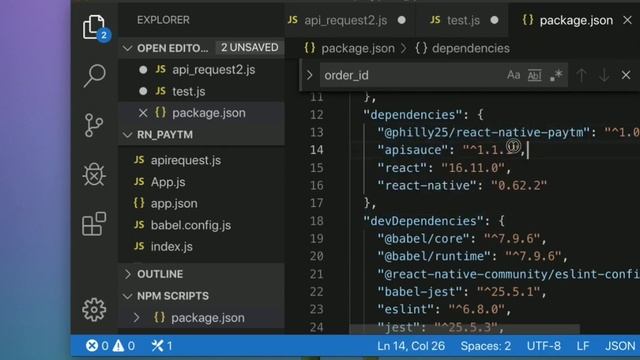Image resolution: width=640 pixels, height=360 pixels.
Task: Collapse the RN_PAYTM folder section
Action: coord(128,135)
